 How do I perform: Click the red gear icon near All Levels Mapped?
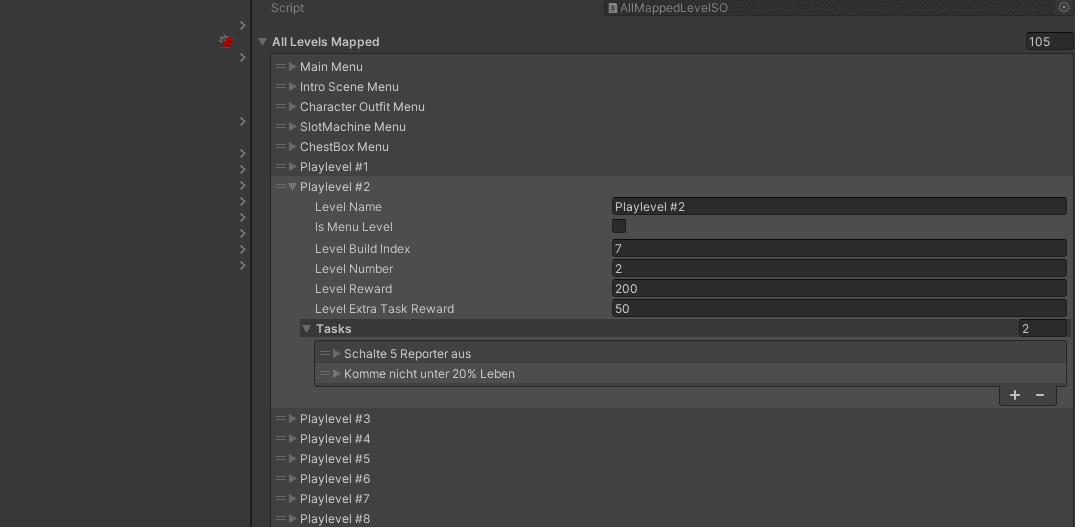(x=226, y=42)
